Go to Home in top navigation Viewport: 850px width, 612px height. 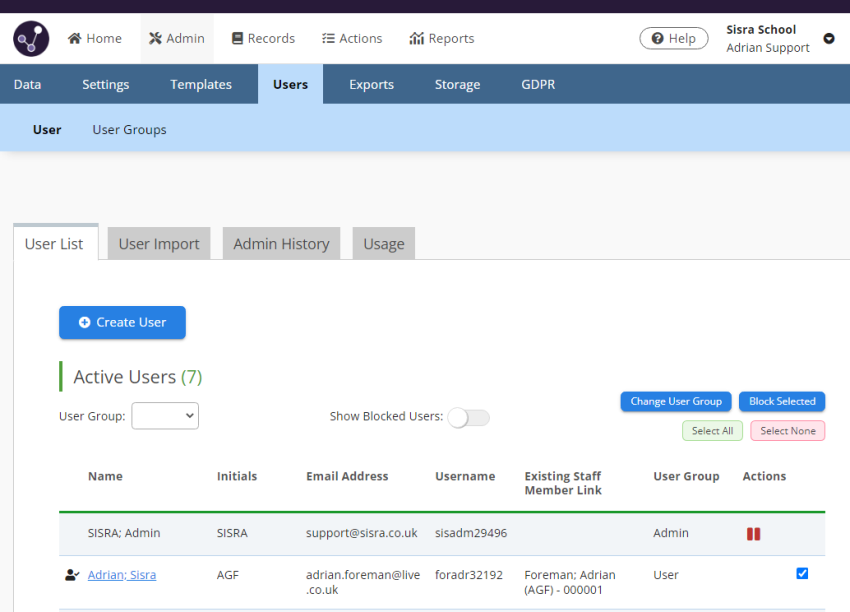(x=95, y=38)
